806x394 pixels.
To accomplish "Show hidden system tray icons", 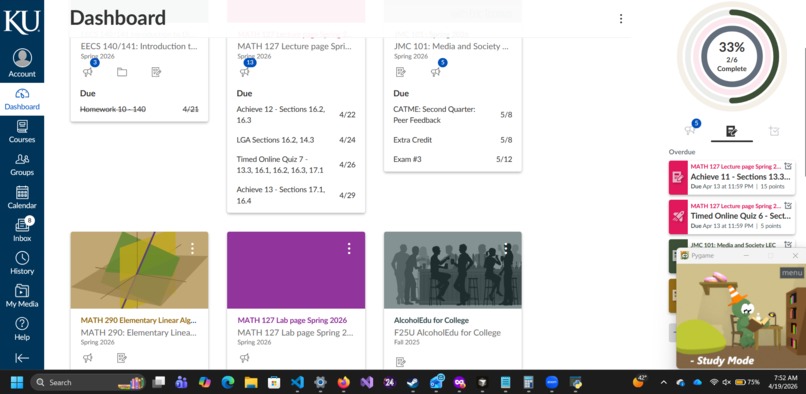I will (x=664, y=382).
